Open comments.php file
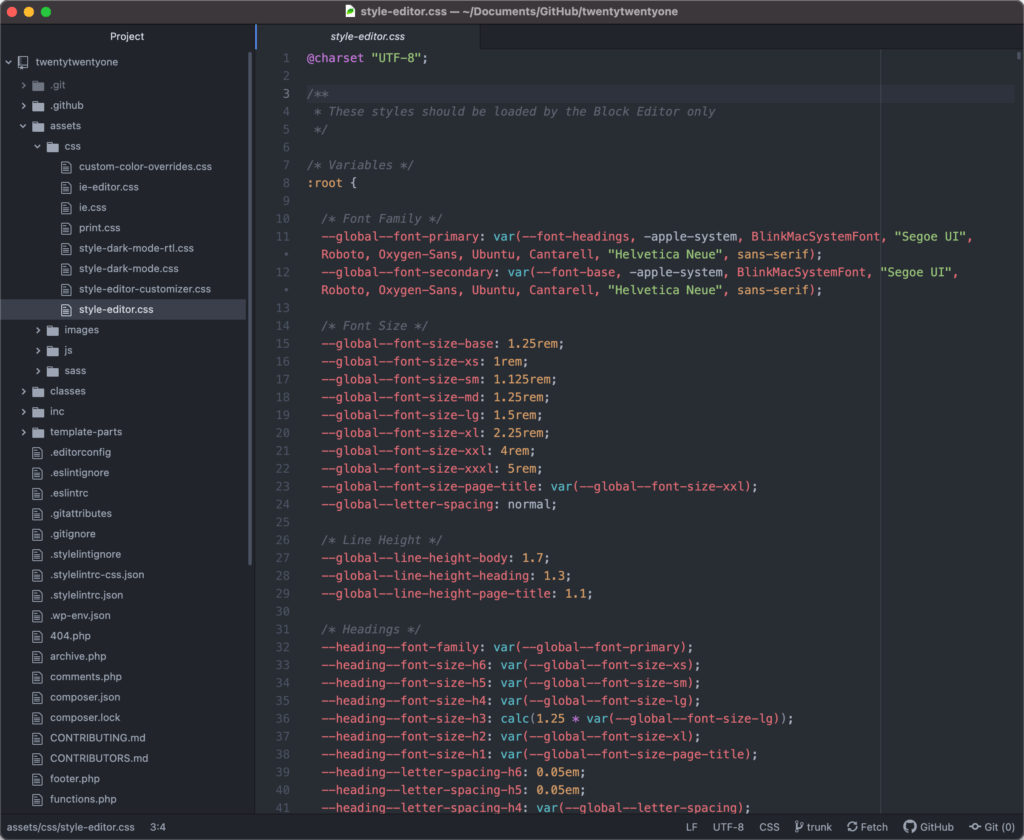This screenshot has height=840, width=1024. tap(86, 677)
